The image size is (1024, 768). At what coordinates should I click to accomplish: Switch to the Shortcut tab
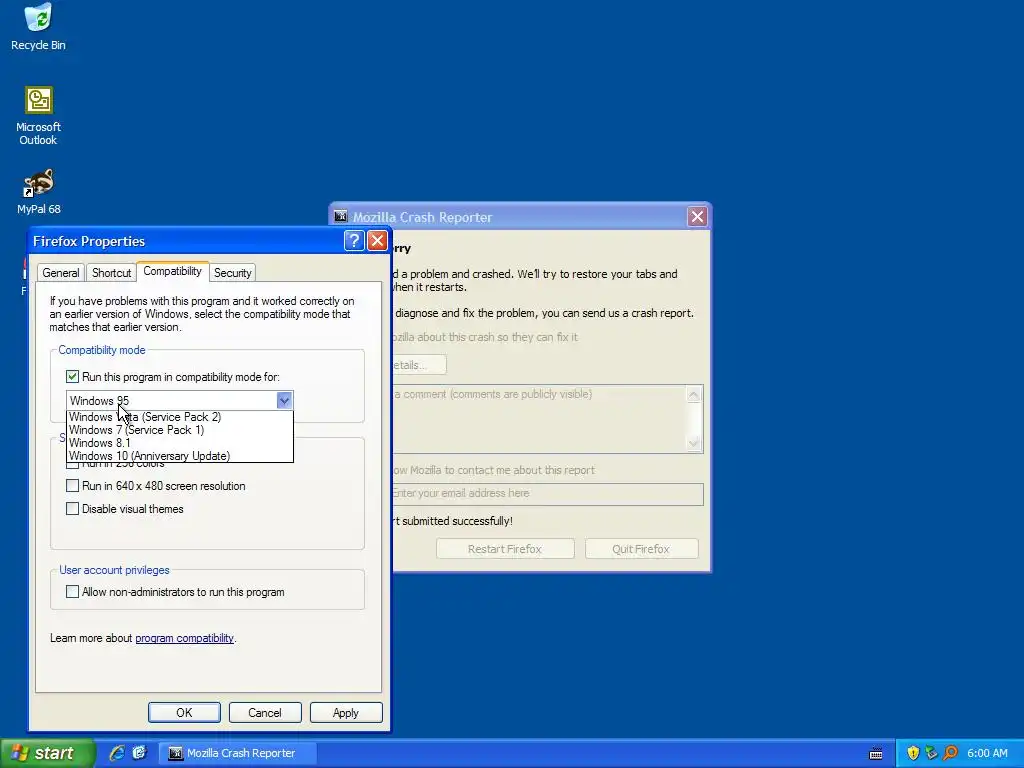click(111, 273)
